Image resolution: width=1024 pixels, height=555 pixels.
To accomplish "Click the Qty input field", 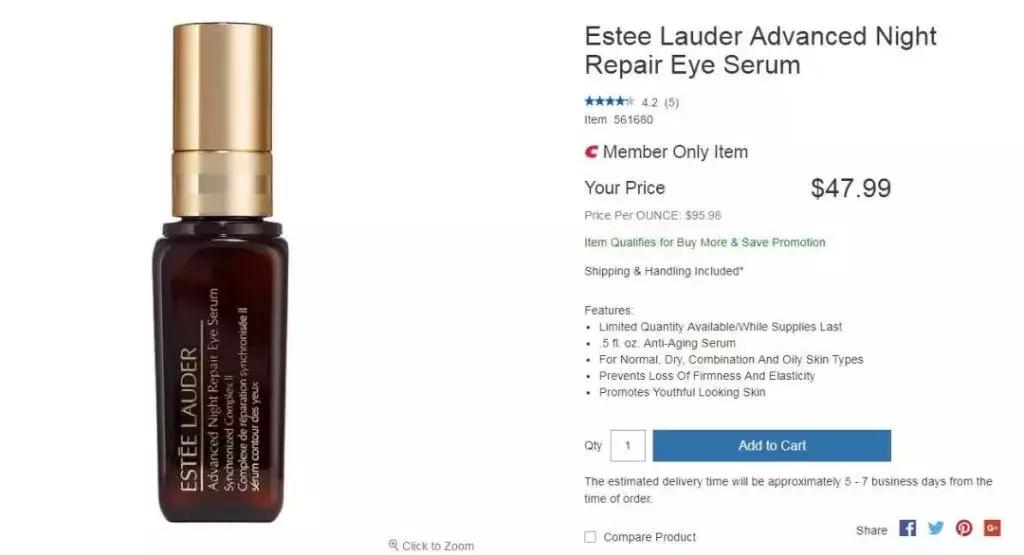I will point(628,445).
